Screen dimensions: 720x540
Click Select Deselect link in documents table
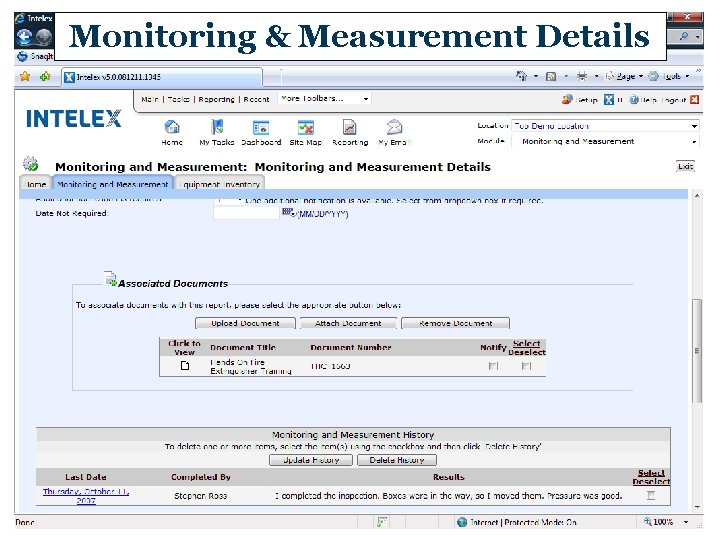pos(527,348)
